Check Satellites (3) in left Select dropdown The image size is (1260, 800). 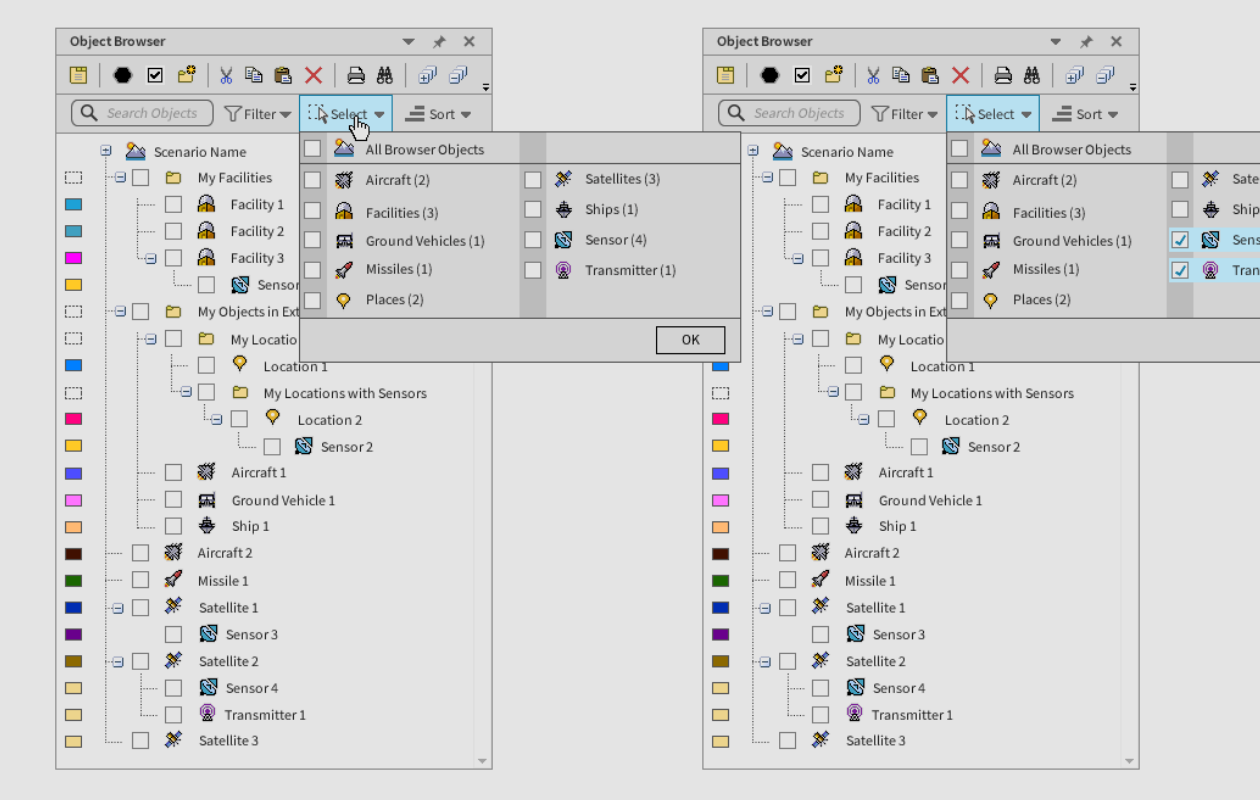pyautogui.click(x=533, y=180)
